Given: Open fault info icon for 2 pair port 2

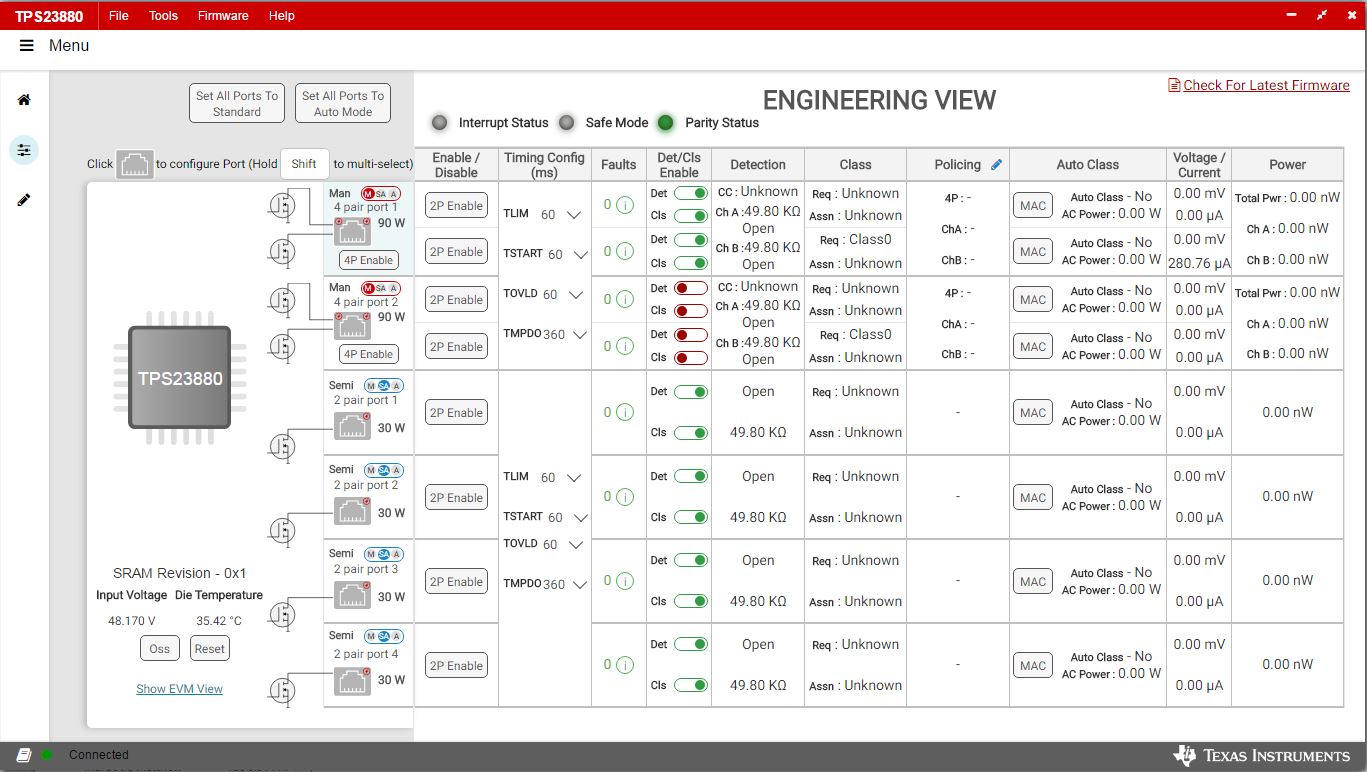Looking at the screenshot, I should pyautogui.click(x=625, y=497).
